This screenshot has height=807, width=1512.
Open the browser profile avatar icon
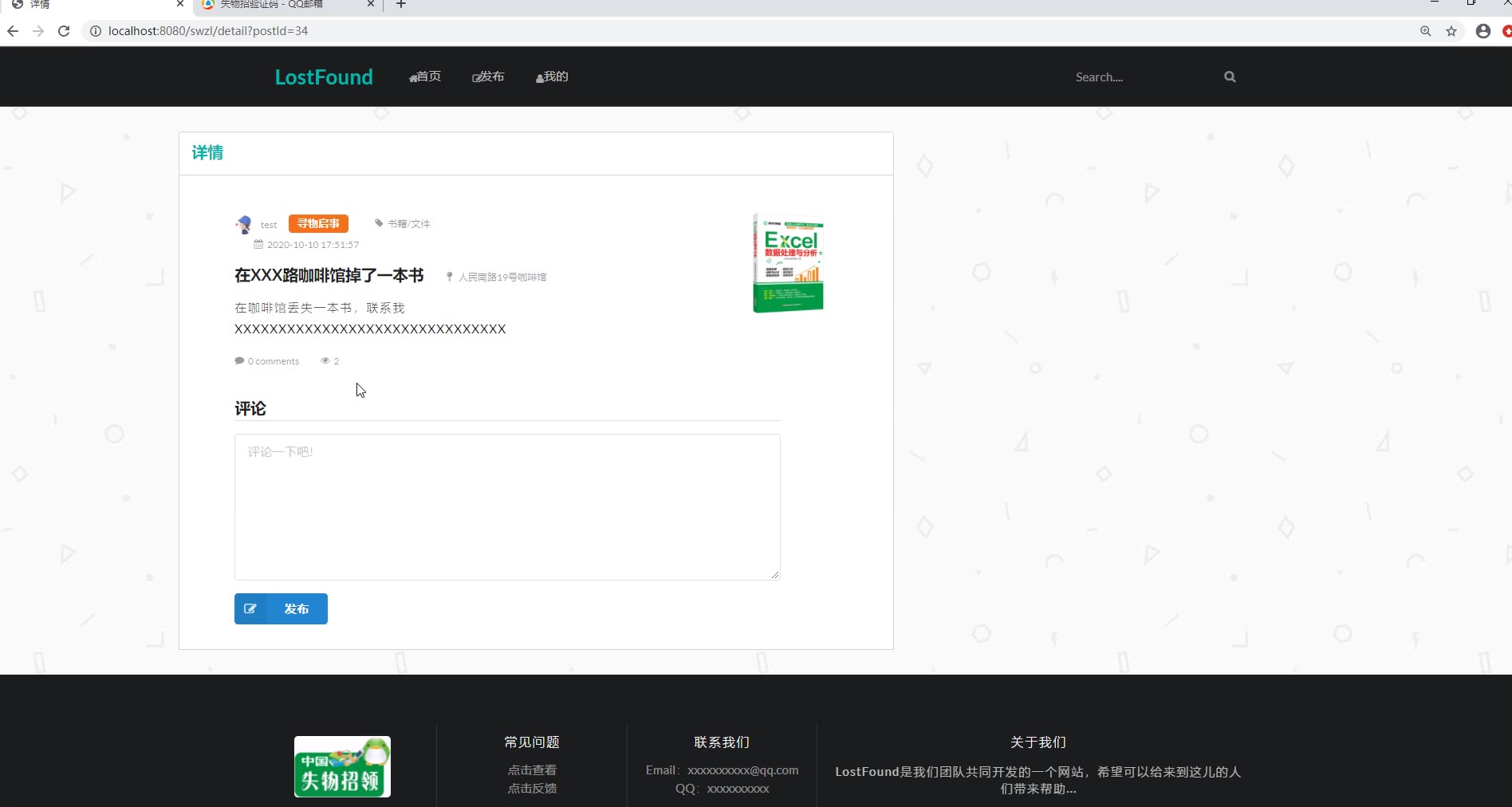(1483, 31)
